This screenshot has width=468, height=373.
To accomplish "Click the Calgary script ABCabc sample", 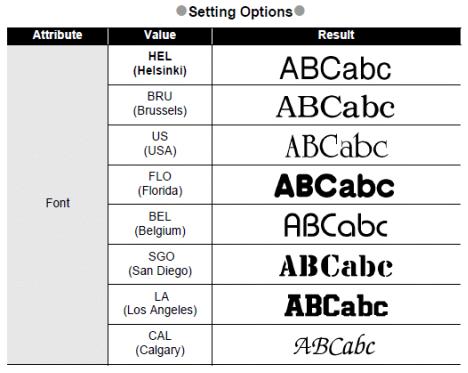I will tap(334, 345).
